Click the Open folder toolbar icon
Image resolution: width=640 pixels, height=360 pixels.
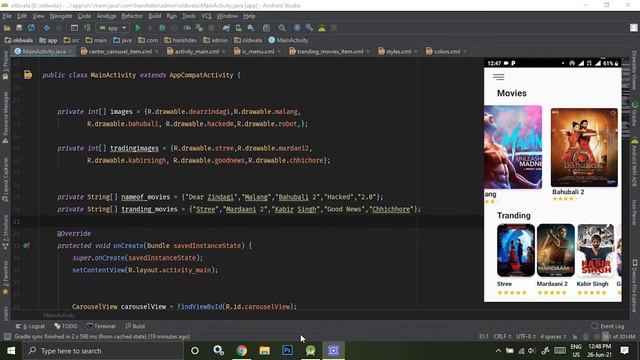7,28
